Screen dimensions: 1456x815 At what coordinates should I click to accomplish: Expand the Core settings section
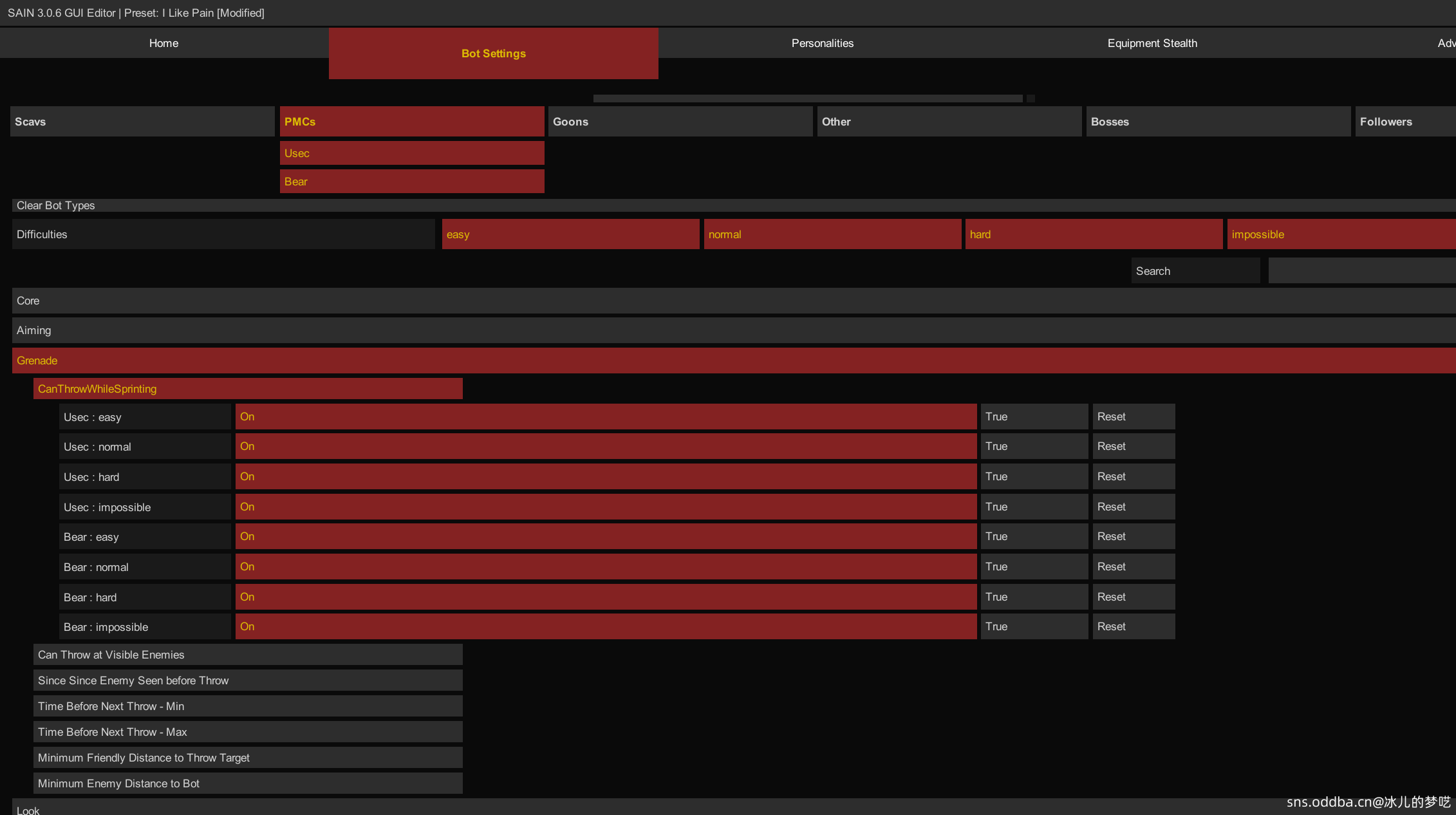tap(733, 301)
